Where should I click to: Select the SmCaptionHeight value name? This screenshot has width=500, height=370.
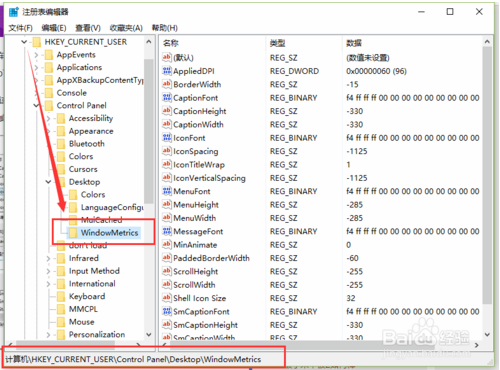(206, 325)
